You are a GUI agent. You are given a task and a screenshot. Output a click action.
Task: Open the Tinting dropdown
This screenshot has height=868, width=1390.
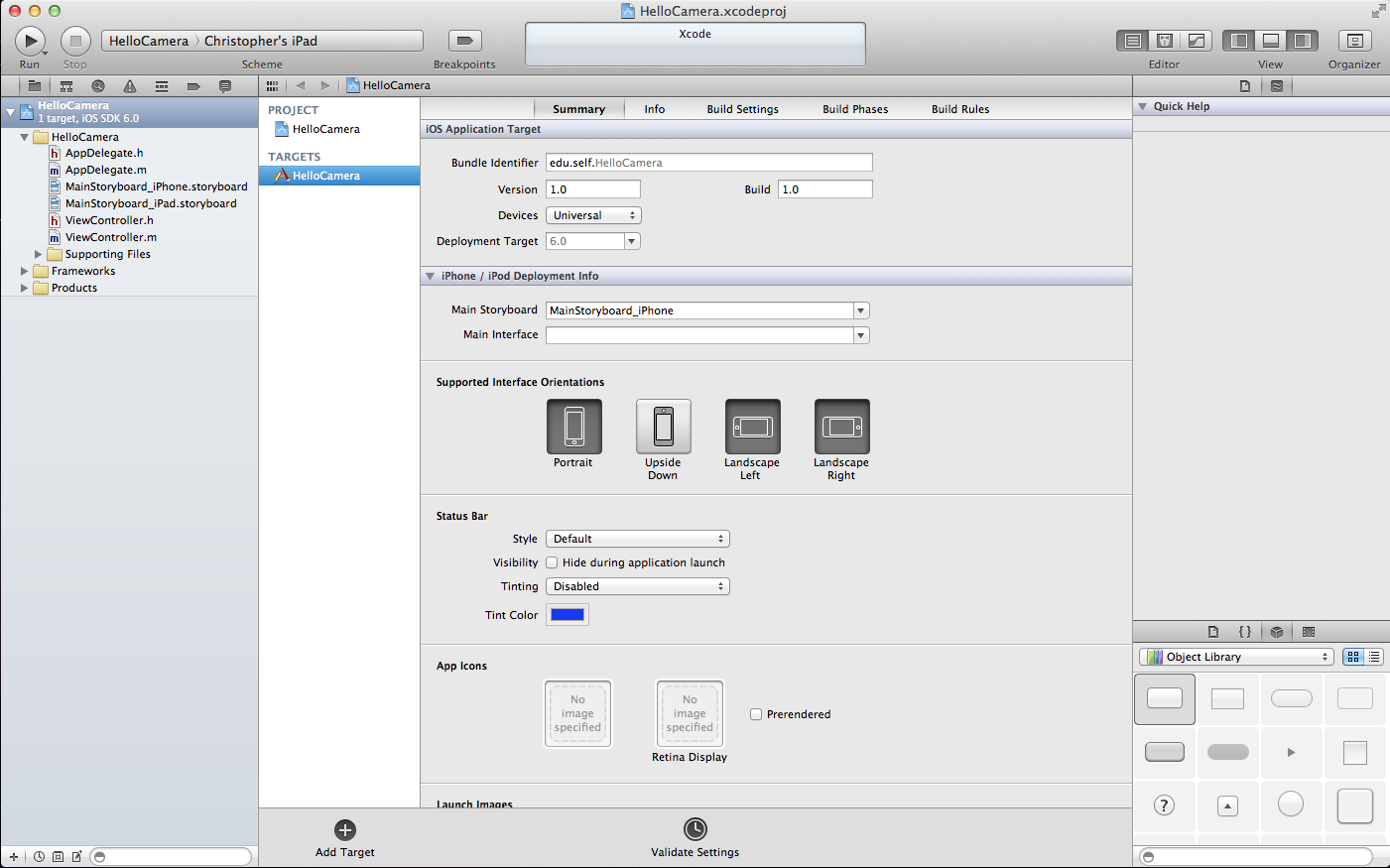point(638,586)
